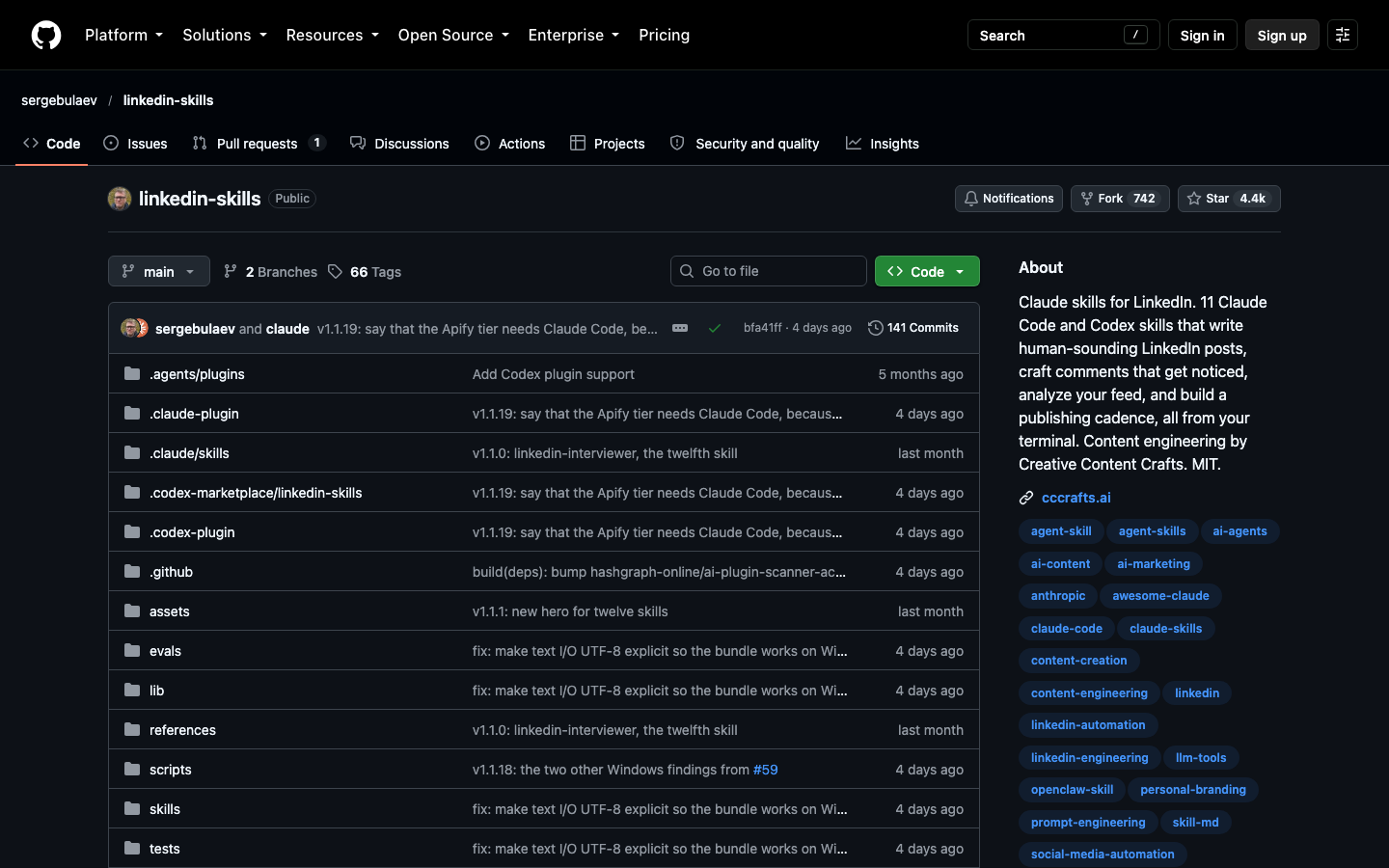Image resolution: width=1389 pixels, height=868 pixels.
Task: Click the folder icon for scripts
Action: pyautogui.click(x=132, y=769)
